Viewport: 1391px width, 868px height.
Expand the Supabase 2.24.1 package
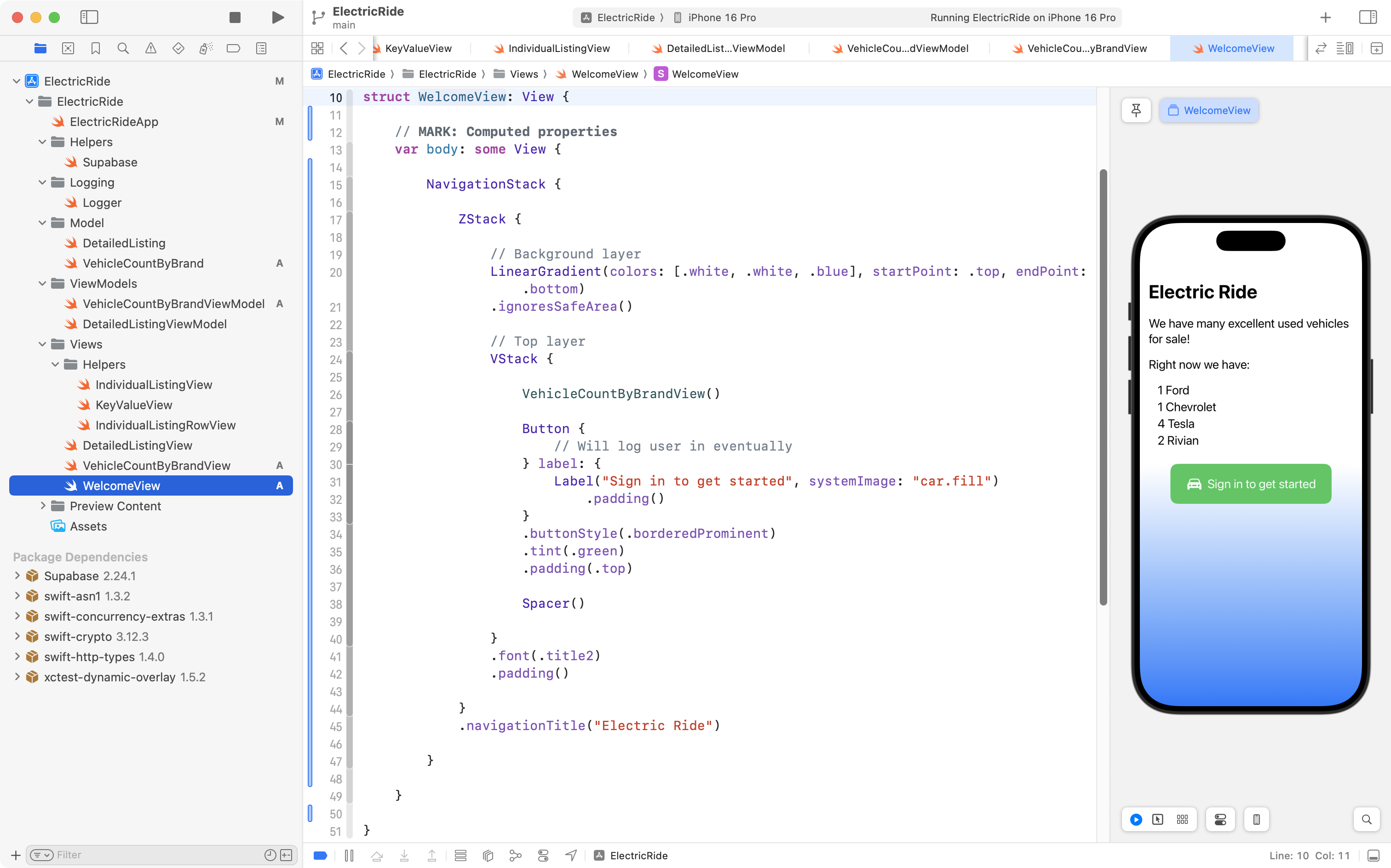click(x=17, y=576)
